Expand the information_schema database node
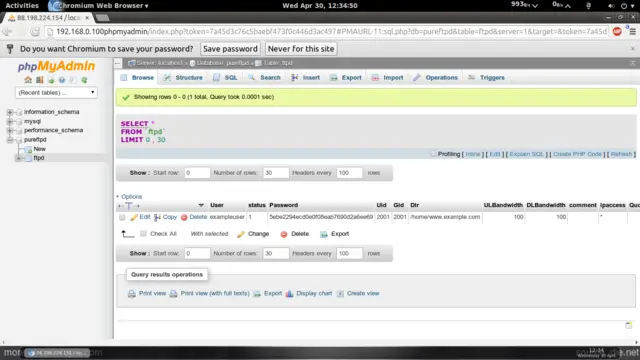The image size is (640, 360). tap(10, 112)
